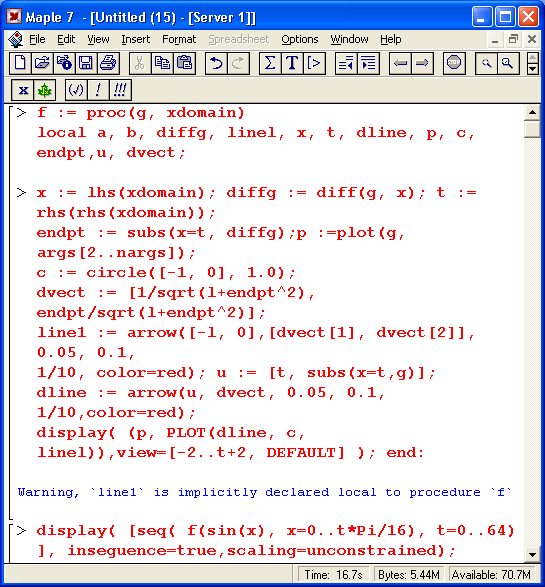545x587 pixels.
Task: Open the Options menu
Action: point(300,39)
